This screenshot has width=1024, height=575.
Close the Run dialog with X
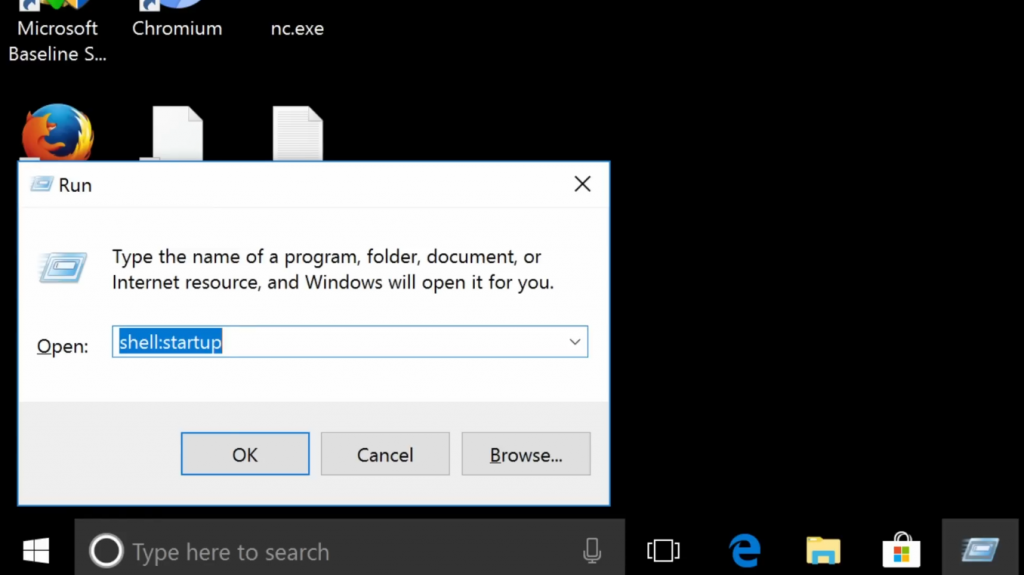click(583, 184)
